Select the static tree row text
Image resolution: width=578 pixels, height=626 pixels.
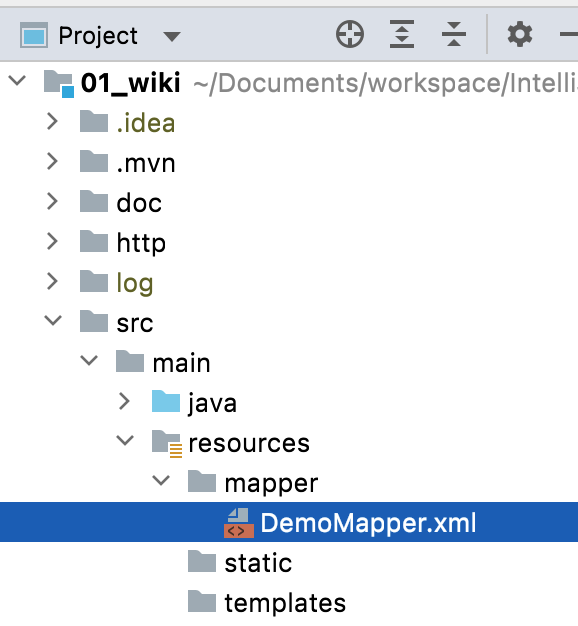(258, 563)
